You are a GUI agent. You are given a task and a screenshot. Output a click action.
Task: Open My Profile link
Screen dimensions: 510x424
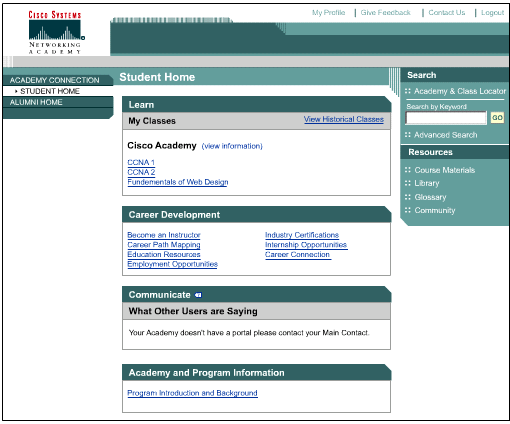328,13
